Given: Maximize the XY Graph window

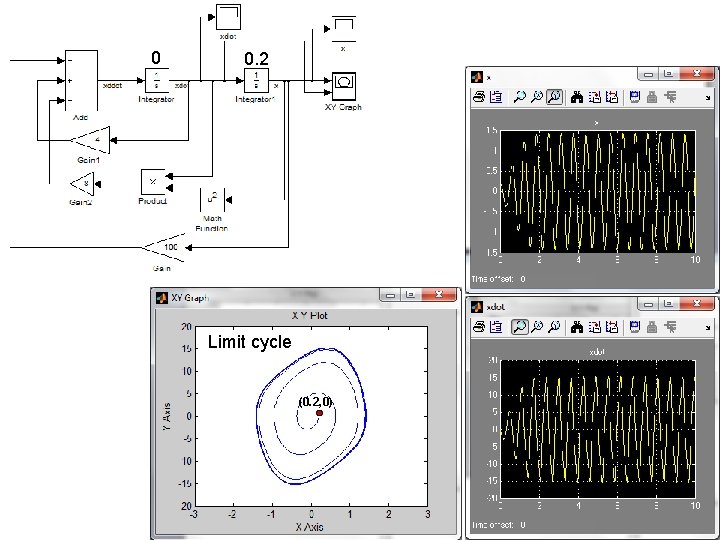Looking at the screenshot, I should [x=410, y=295].
